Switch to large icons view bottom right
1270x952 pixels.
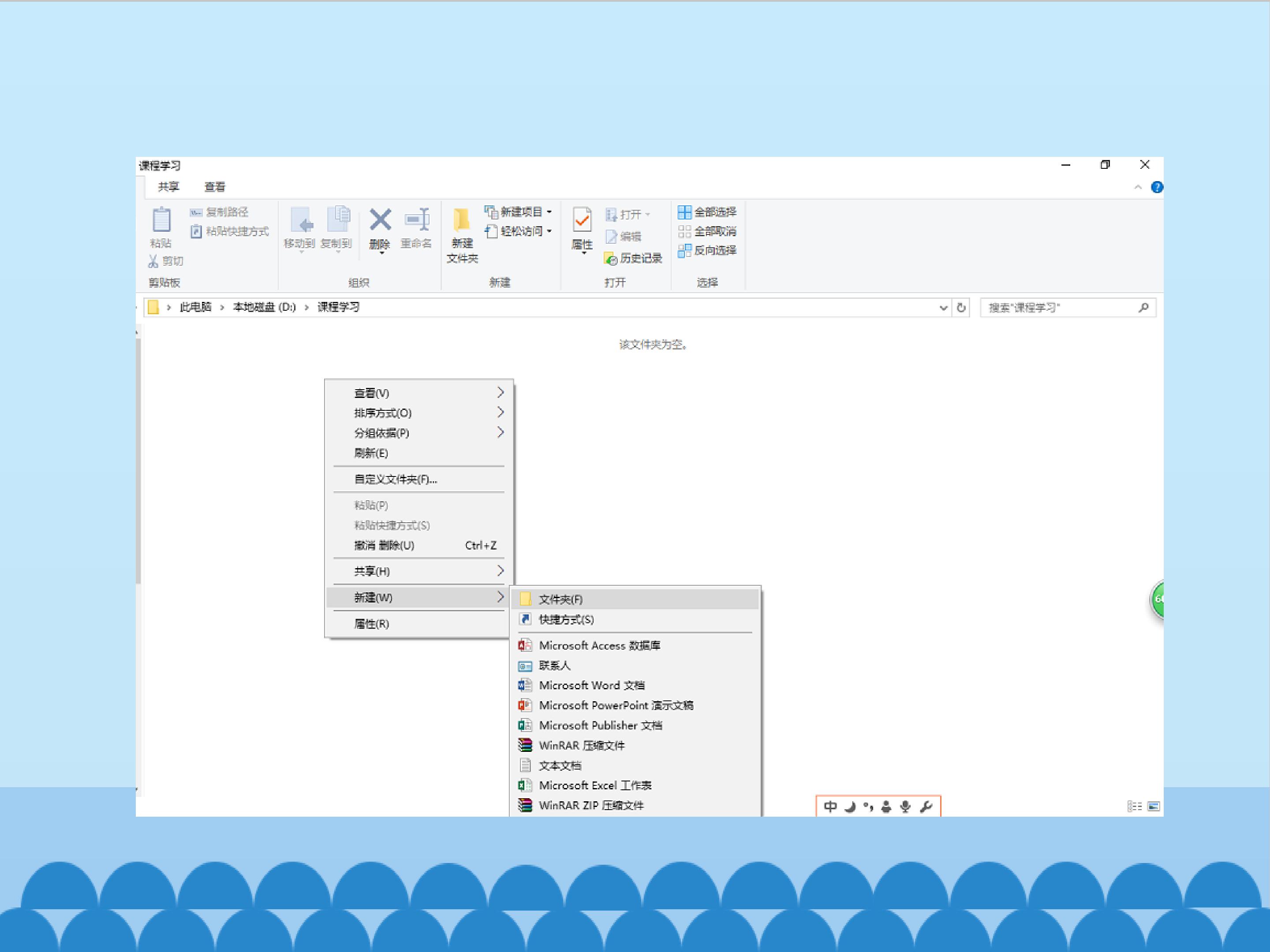1154,807
